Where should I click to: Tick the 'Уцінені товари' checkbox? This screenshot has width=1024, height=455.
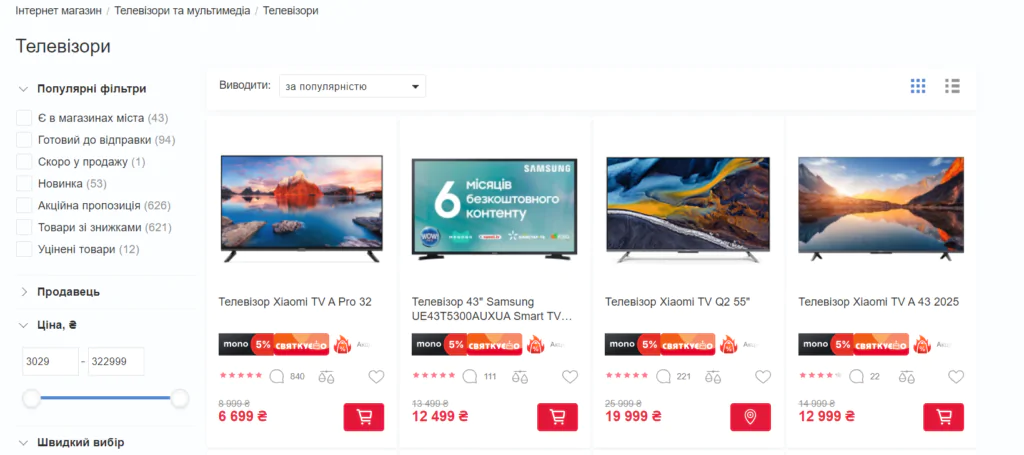pos(24,249)
